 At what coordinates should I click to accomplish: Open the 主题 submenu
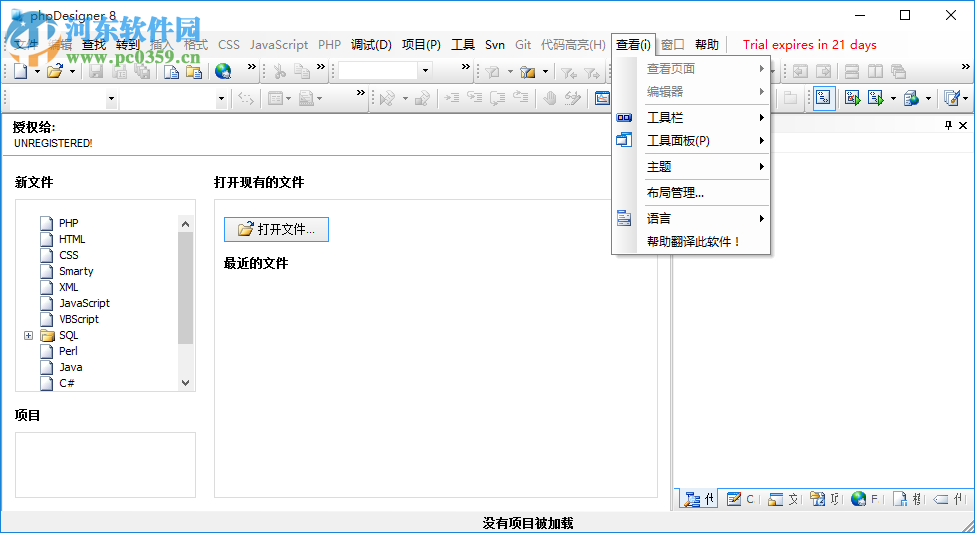tap(691, 167)
